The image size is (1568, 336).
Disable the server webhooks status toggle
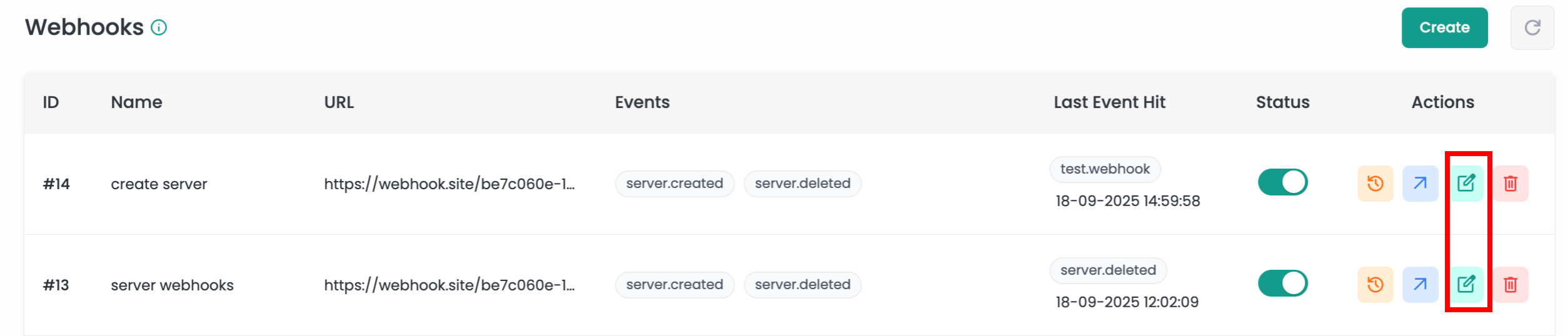point(1282,284)
